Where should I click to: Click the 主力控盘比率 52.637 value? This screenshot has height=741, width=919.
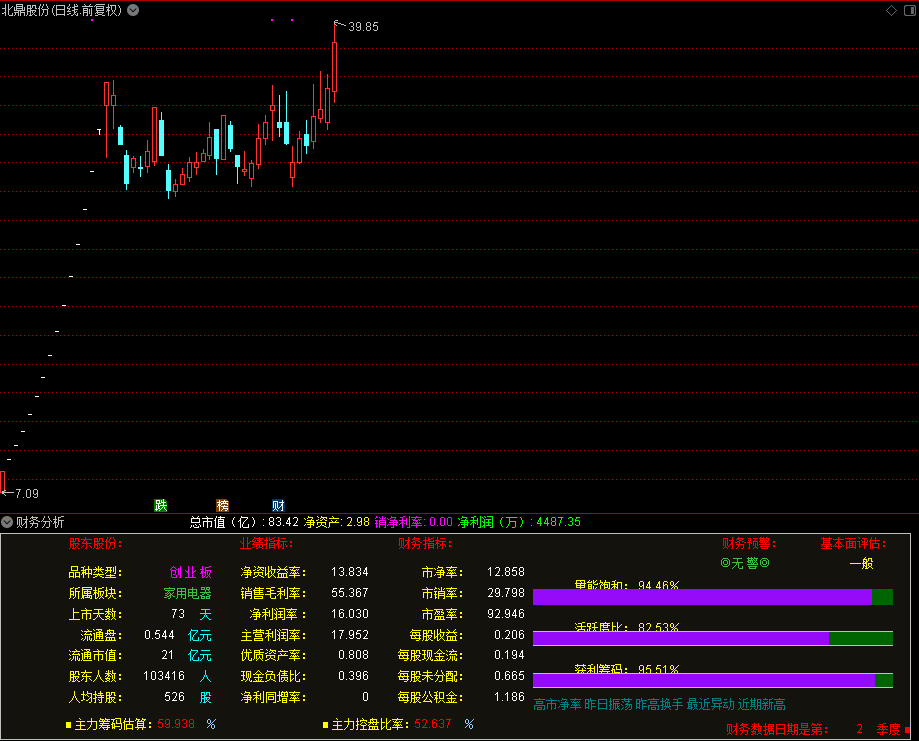click(x=433, y=724)
